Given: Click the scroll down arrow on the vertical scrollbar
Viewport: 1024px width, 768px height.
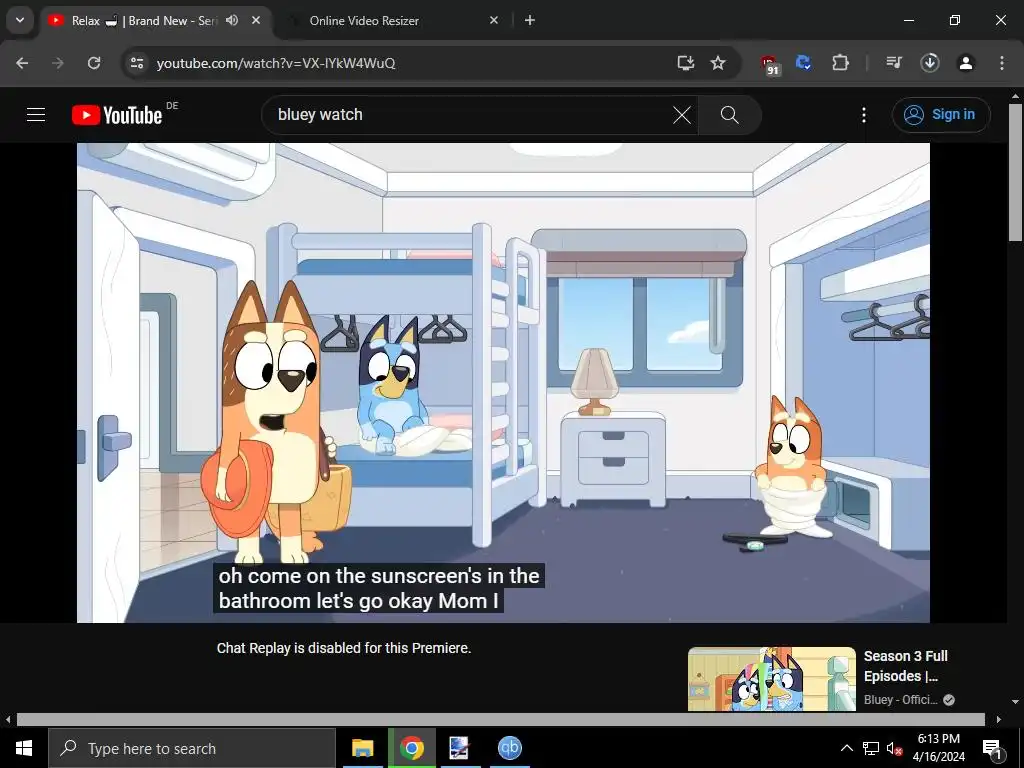Looking at the screenshot, I should pyautogui.click(x=1015, y=702).
